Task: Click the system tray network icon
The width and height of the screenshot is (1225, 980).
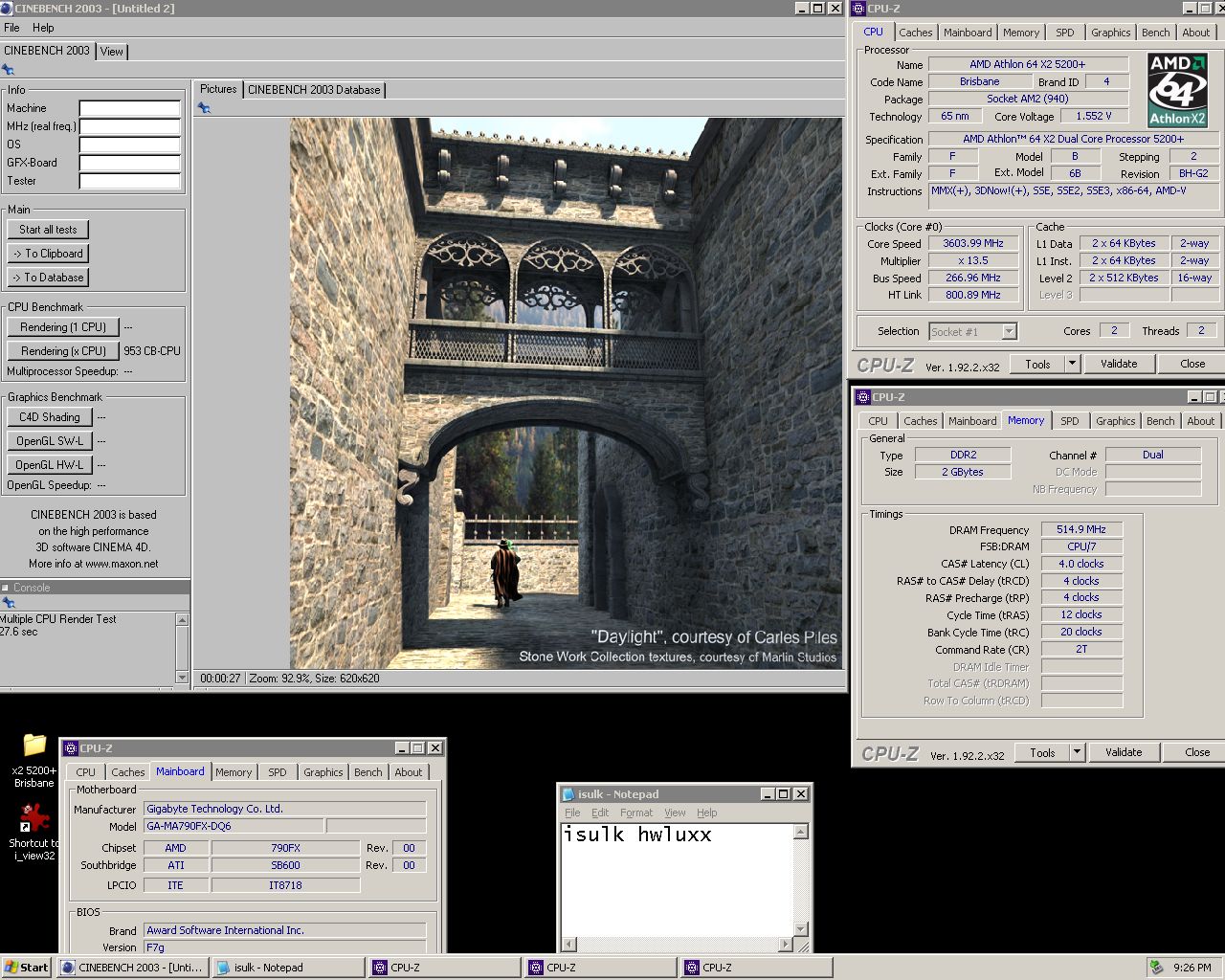Action: 1157,968
